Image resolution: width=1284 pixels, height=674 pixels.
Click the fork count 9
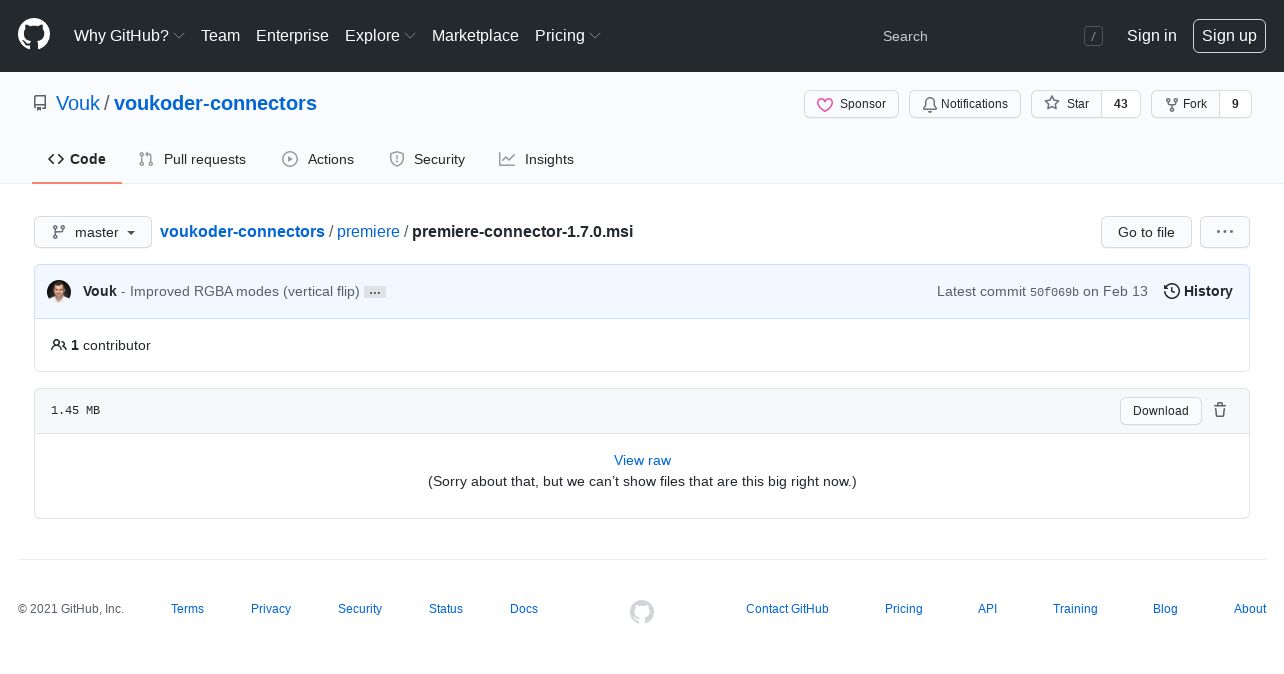[1236, 104]
